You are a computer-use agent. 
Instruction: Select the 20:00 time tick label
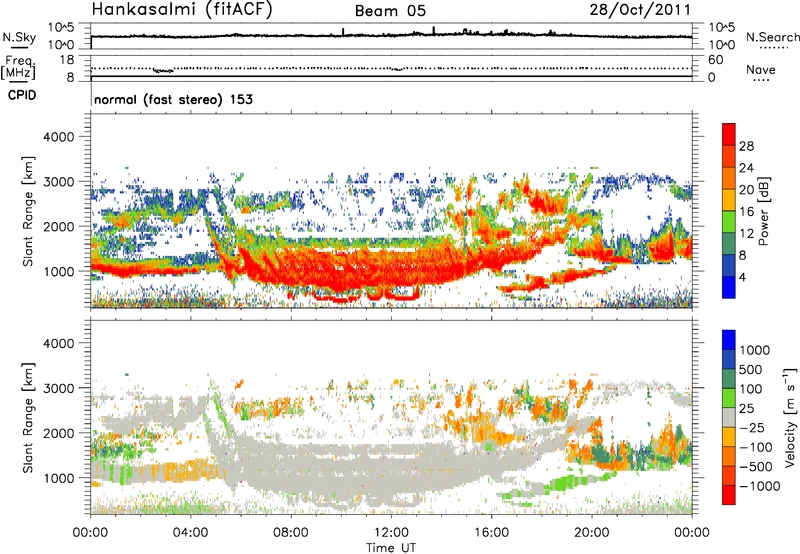591,533
